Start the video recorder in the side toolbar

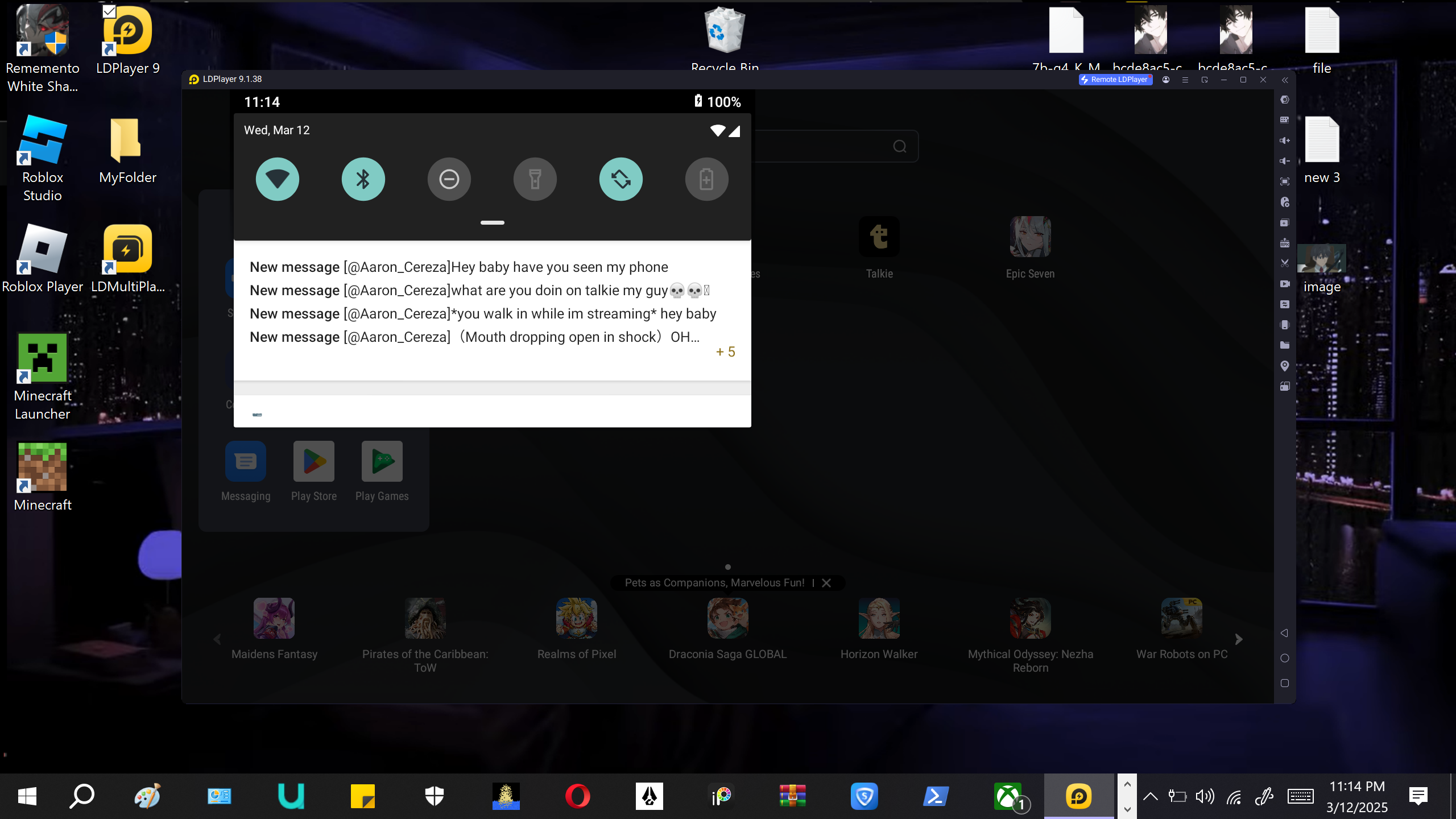coord(1284,284)
